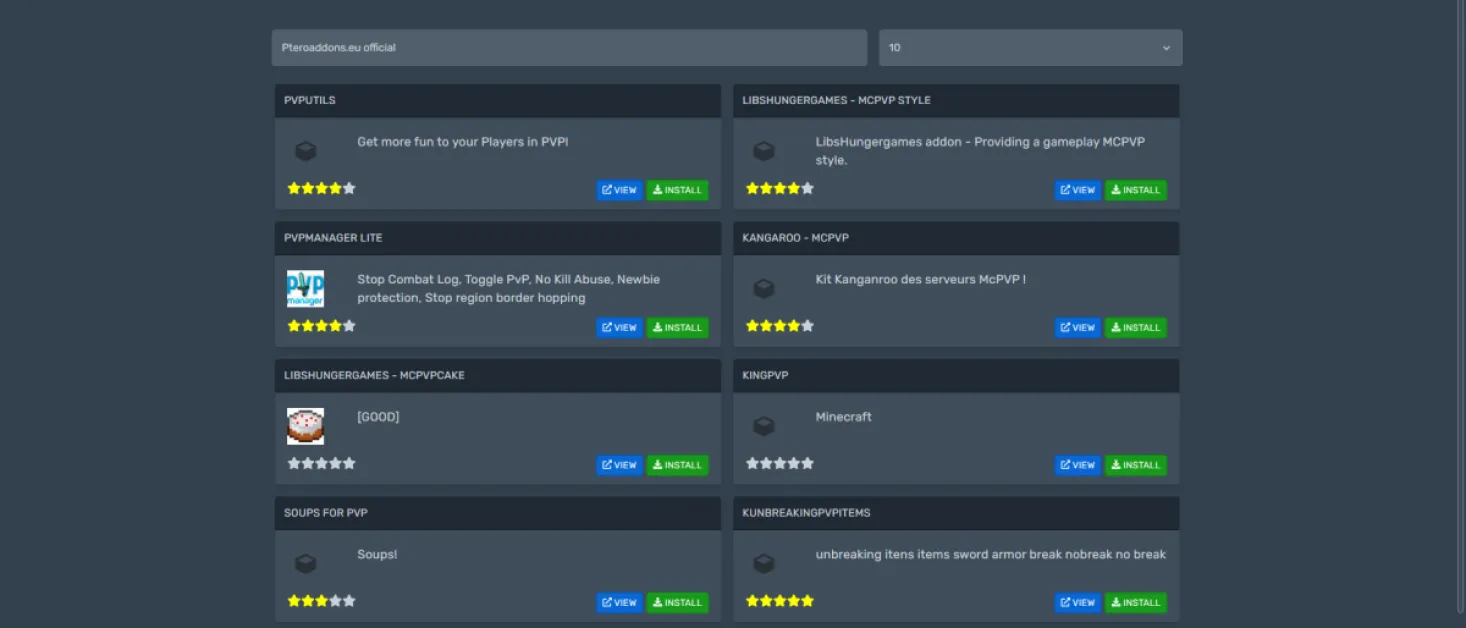Click the 'Stop Combat Log, Toggle PvP' description
Image resolution: width=1466 pixels, height=628 pixels.
508,288
